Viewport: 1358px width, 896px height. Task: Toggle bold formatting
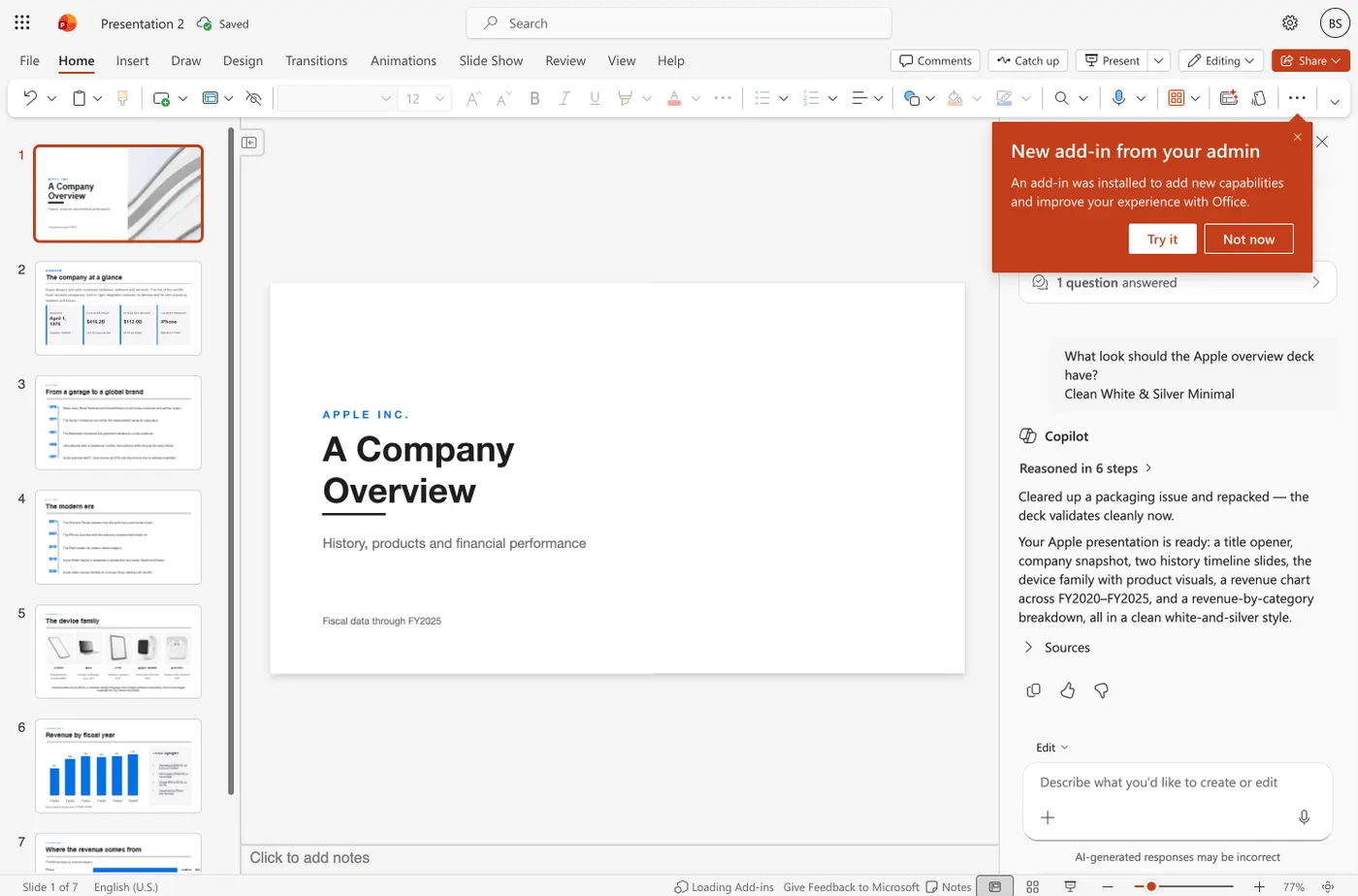[534, 98]
